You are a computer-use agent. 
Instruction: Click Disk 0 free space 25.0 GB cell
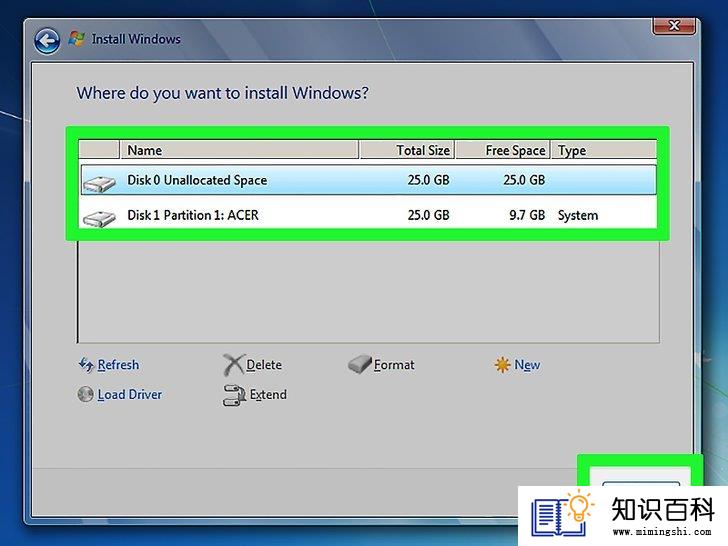(524, 180)
